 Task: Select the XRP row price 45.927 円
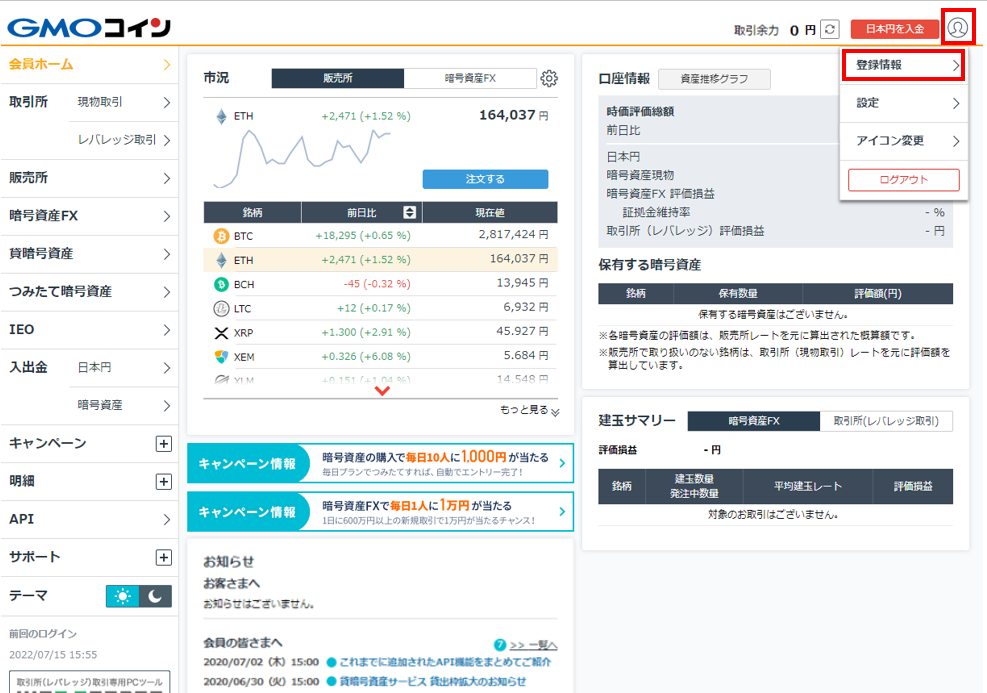click(522, 332)
